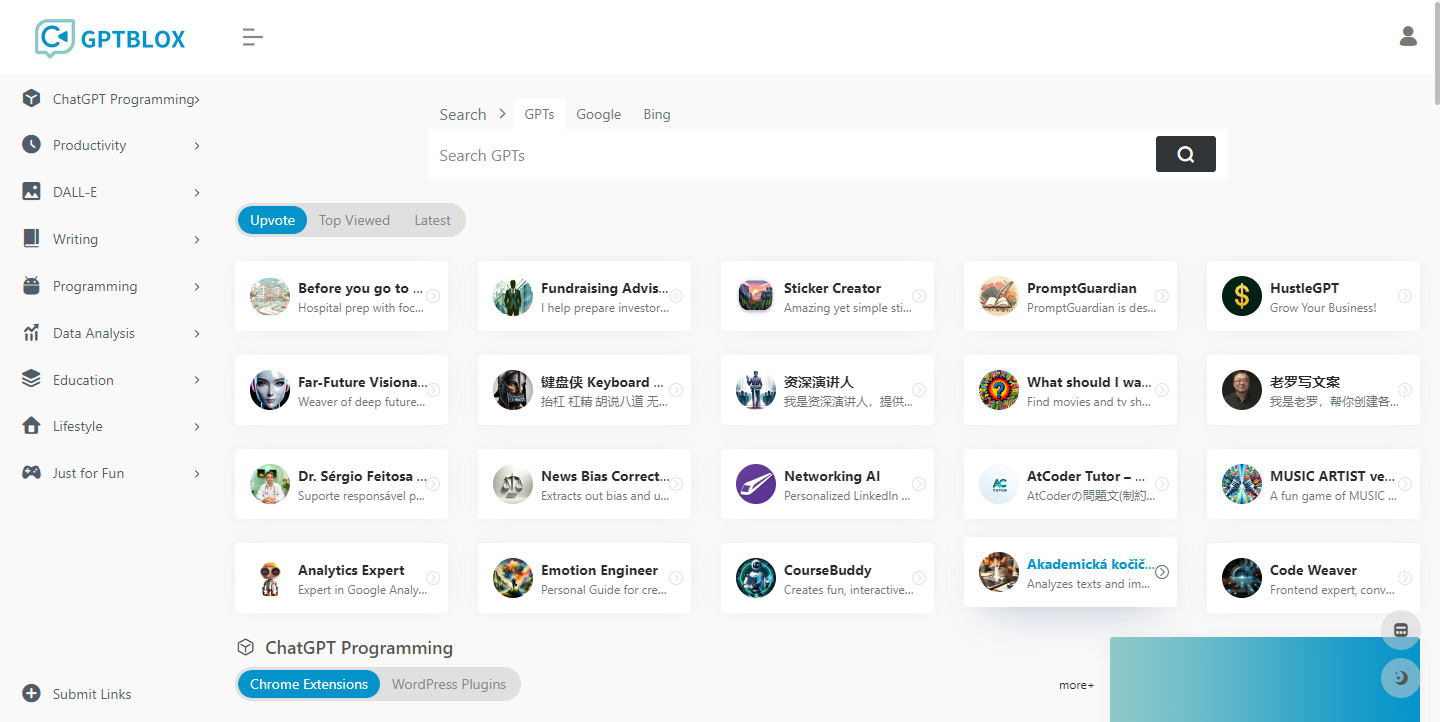Viewport: 1440px width, 722px height.
Task: Open the What should I watch card
Action: point(1070,390)
